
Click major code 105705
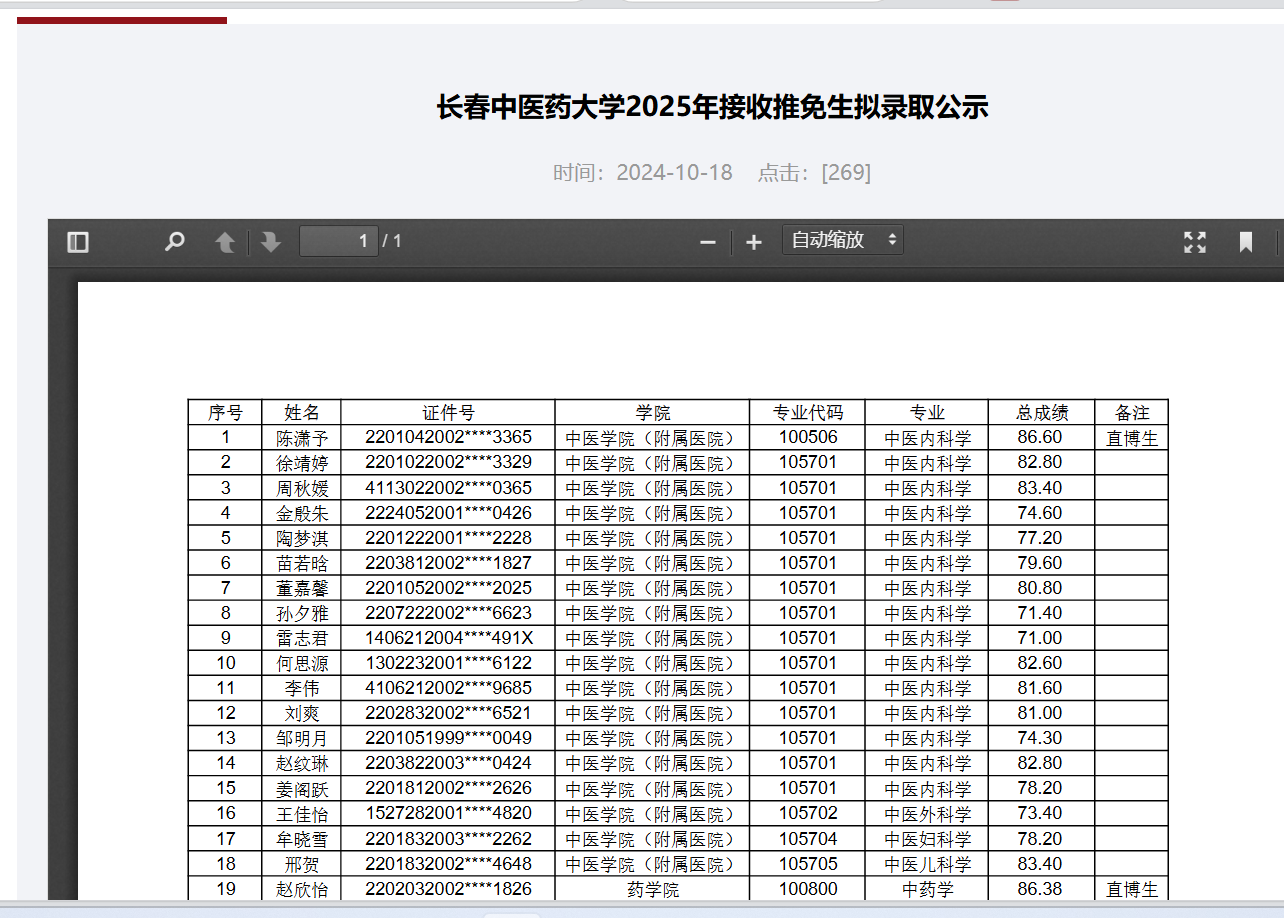click(808, 863)
